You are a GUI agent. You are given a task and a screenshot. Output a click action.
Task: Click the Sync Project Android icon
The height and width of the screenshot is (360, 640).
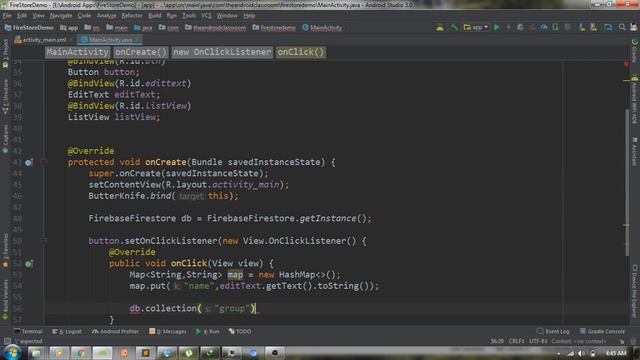tap(440, 27)
